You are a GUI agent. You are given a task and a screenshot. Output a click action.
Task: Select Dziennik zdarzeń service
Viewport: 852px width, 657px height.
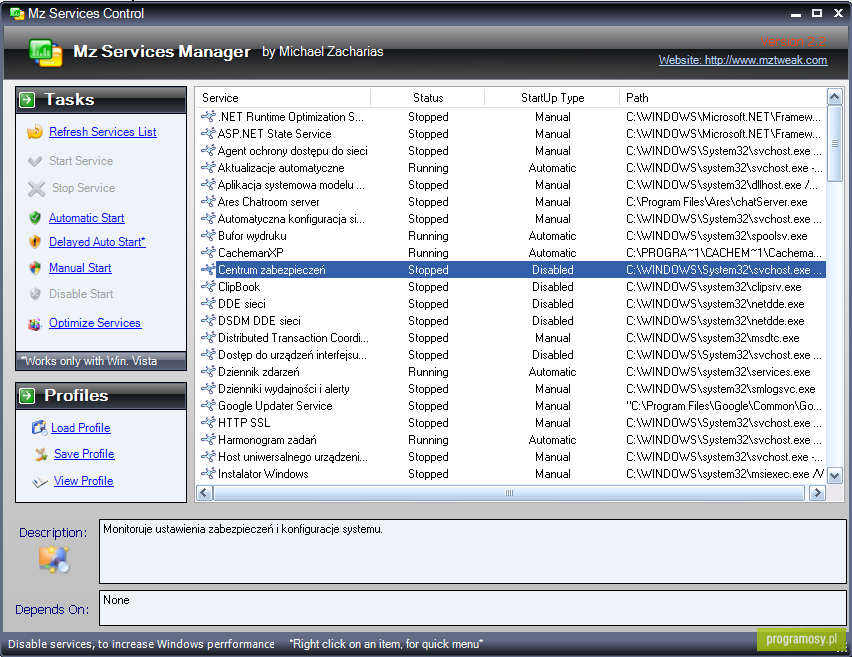tap(511, 372)
